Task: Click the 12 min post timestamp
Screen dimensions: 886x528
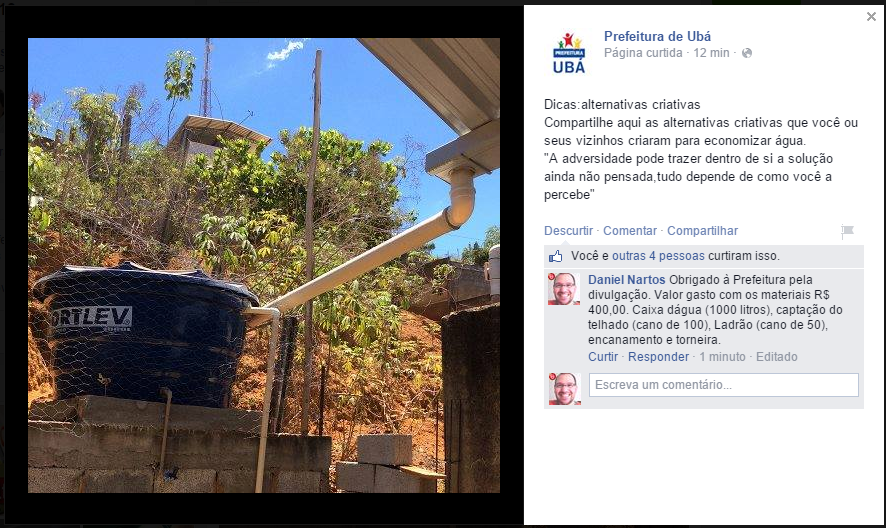Action: (711, 53)
